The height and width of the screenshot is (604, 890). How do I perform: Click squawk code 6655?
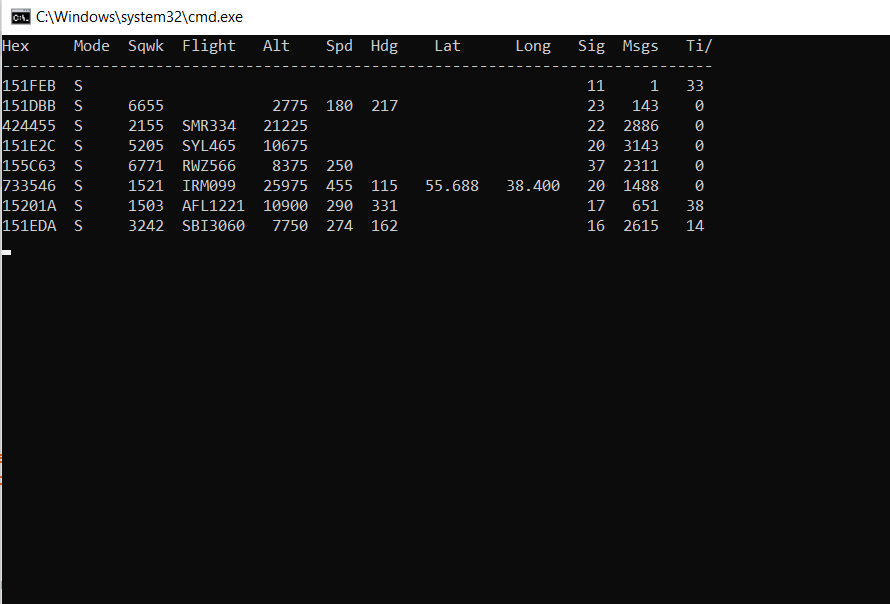coord(146,106)
